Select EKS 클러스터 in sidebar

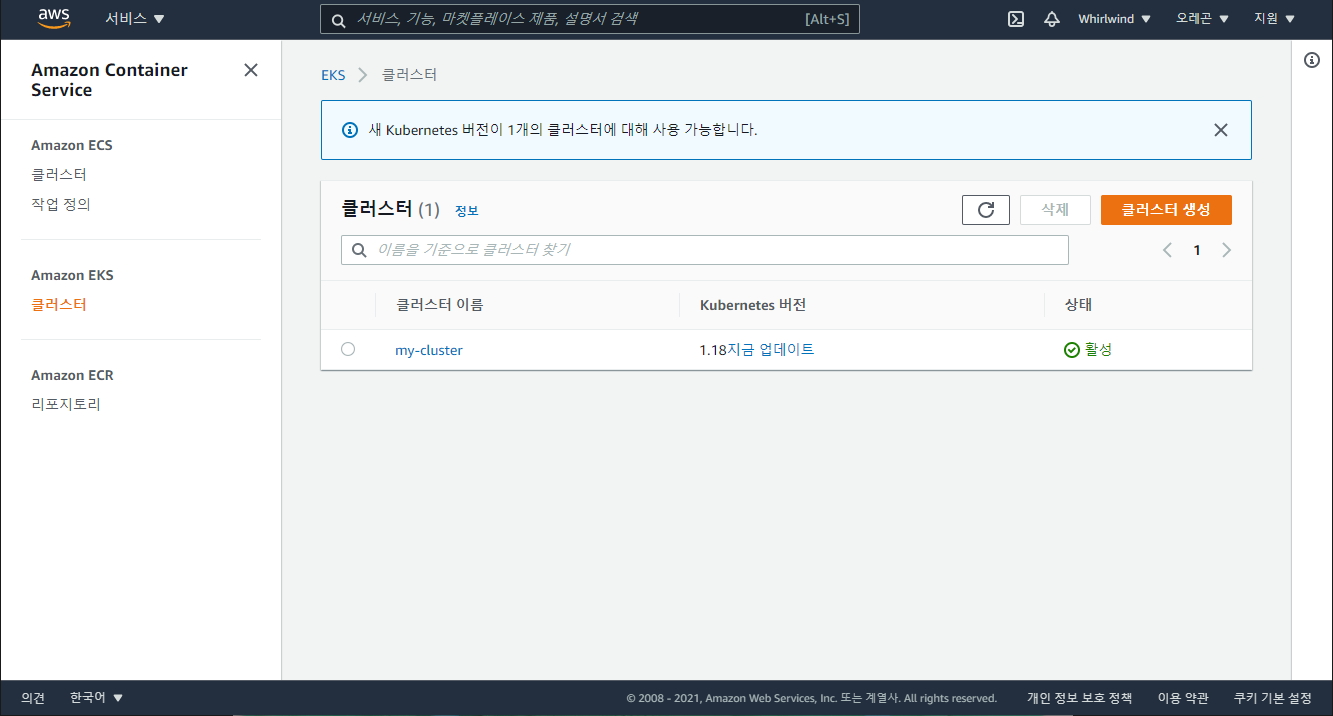59,305
